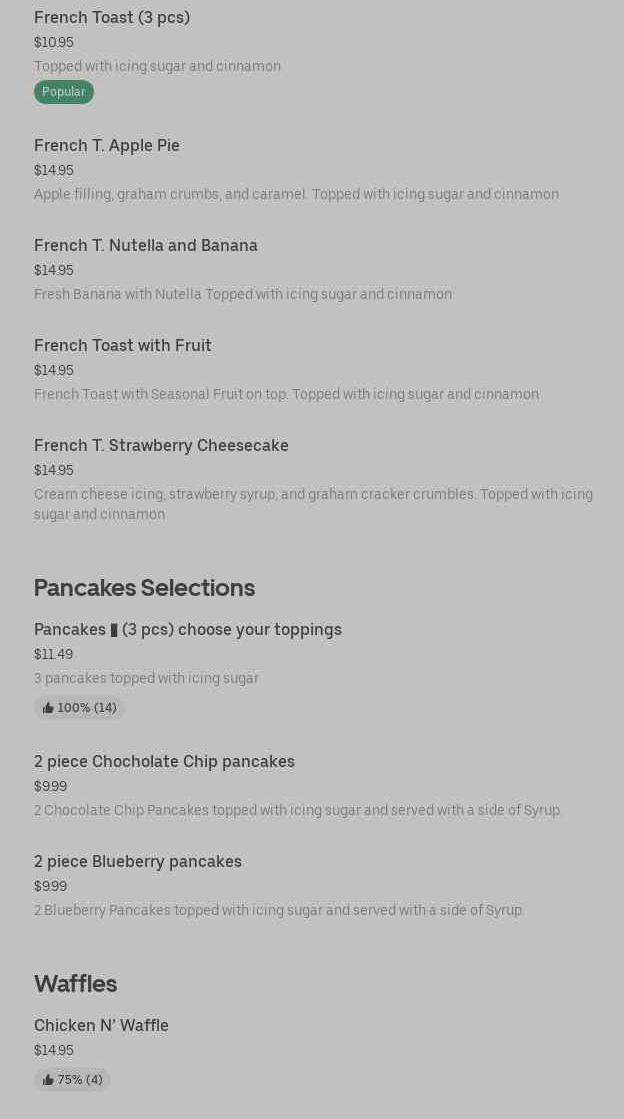This screenshot has height=1119, width=624.
Task: Click the Blueberry pancakes description text
Action: click(x=278, y=910)
